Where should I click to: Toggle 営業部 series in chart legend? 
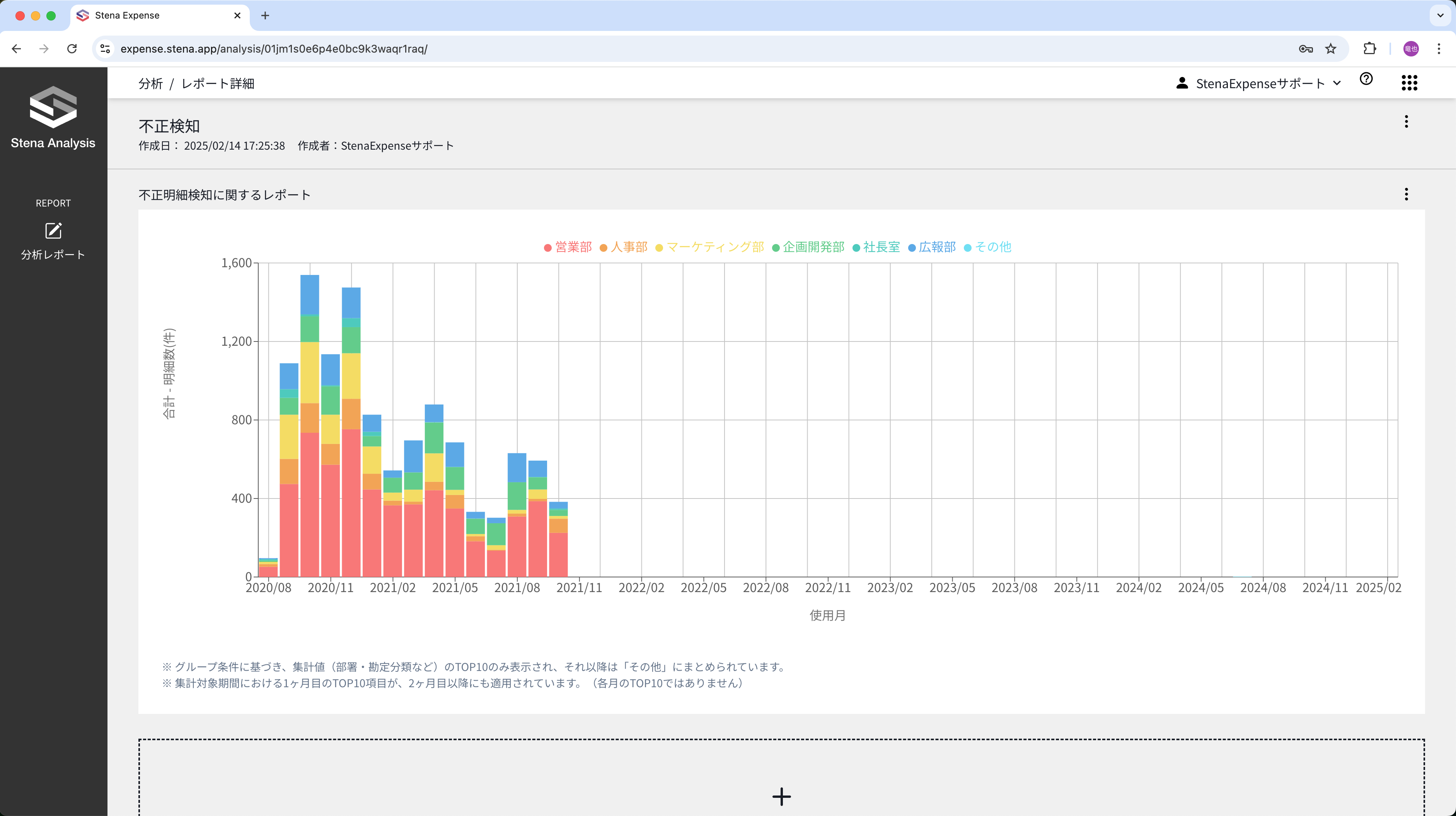568,247
